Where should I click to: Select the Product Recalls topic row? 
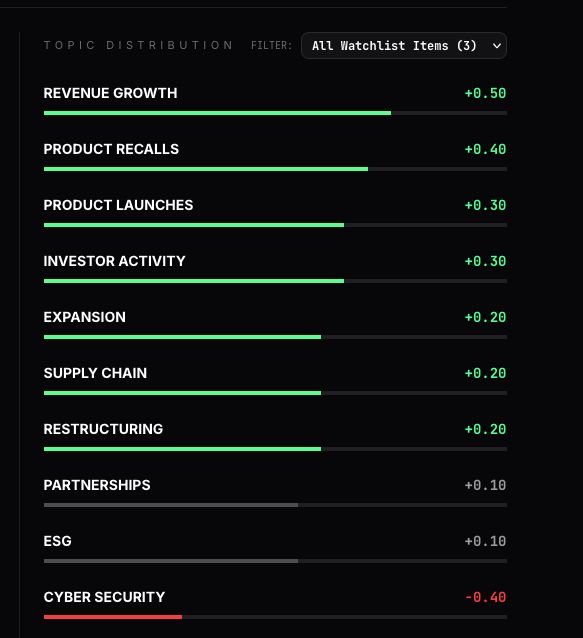tap(275, 157)
